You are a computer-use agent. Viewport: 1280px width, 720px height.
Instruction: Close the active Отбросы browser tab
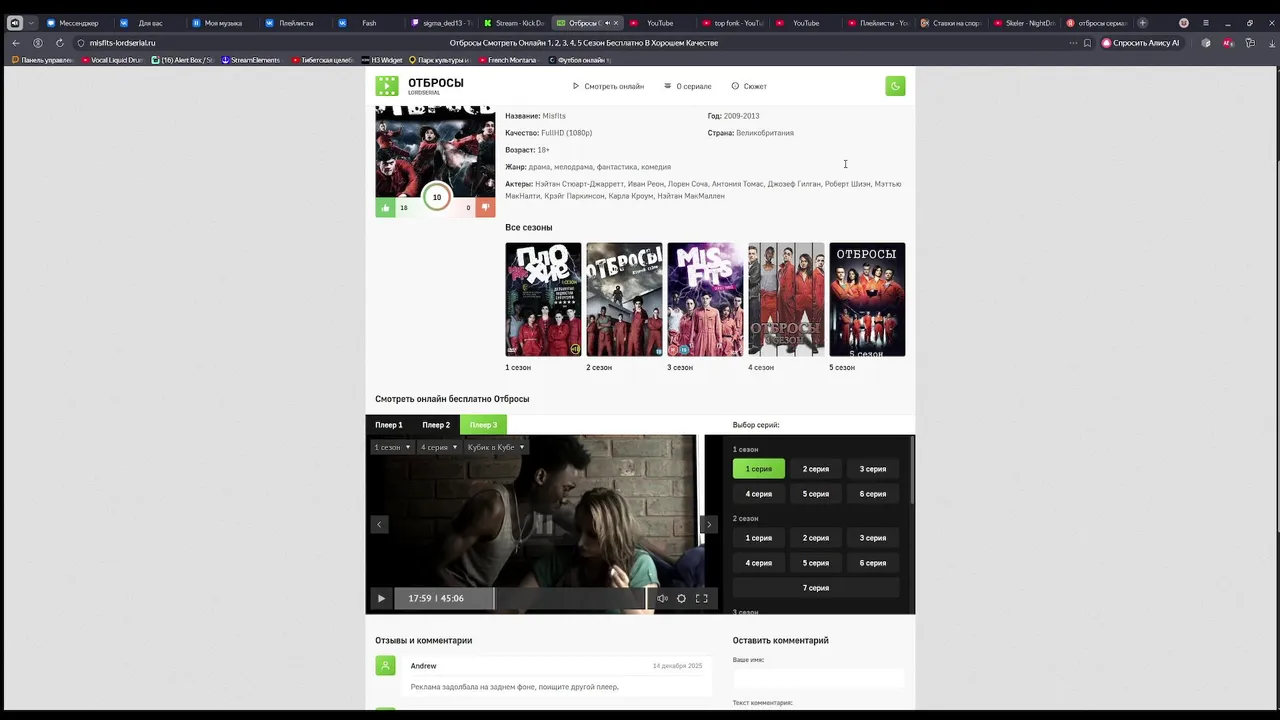pos(616,23)
